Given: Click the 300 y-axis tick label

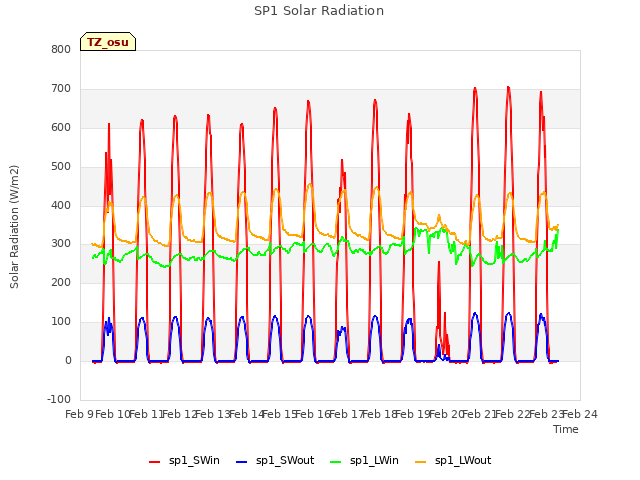Looking at the screenshot, I should click(61, 244).
